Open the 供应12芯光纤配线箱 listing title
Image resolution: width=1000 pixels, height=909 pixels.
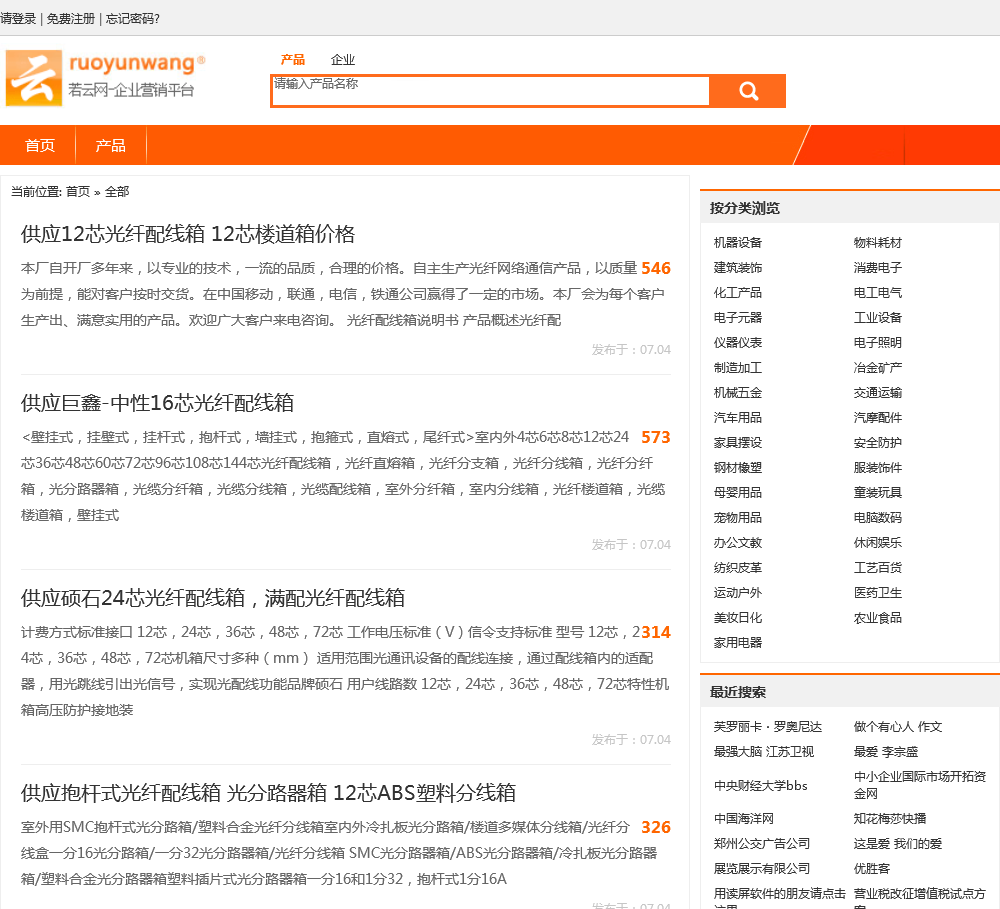pos(188,234)
